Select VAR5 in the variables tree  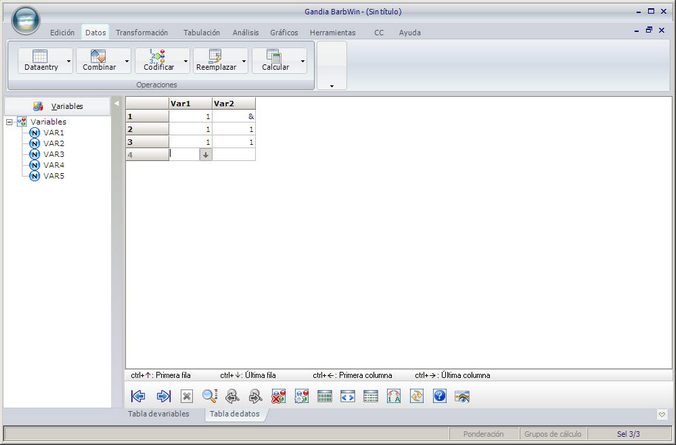click(x=53, y=176)
